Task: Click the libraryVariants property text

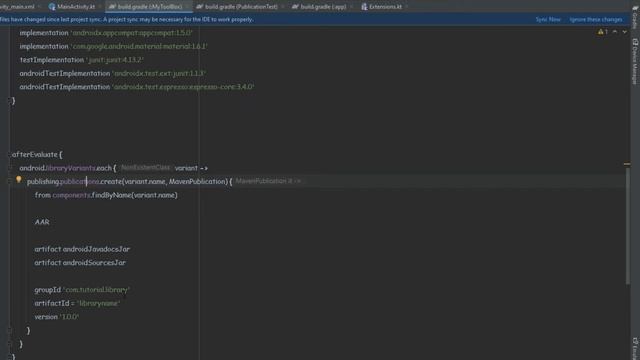Action: (70, 168)
